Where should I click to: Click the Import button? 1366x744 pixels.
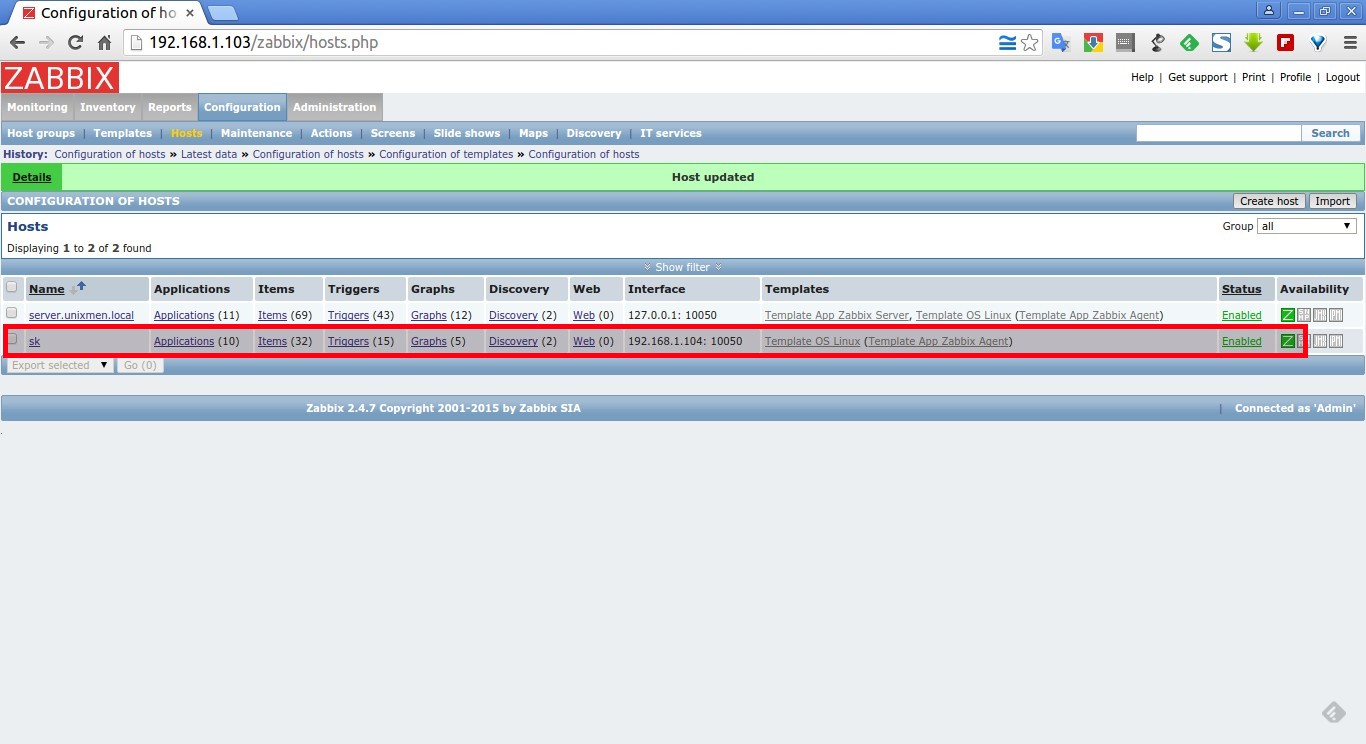(x=1333, y=201)
